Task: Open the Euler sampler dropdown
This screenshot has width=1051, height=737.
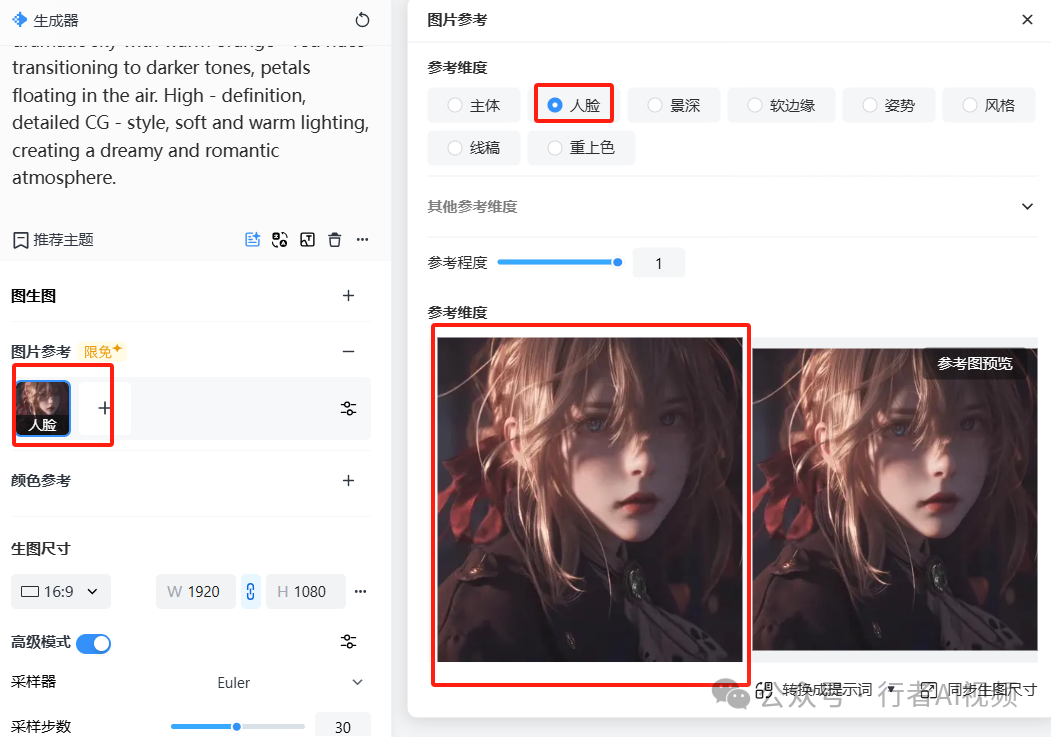Action: click(x=290, y=683)
